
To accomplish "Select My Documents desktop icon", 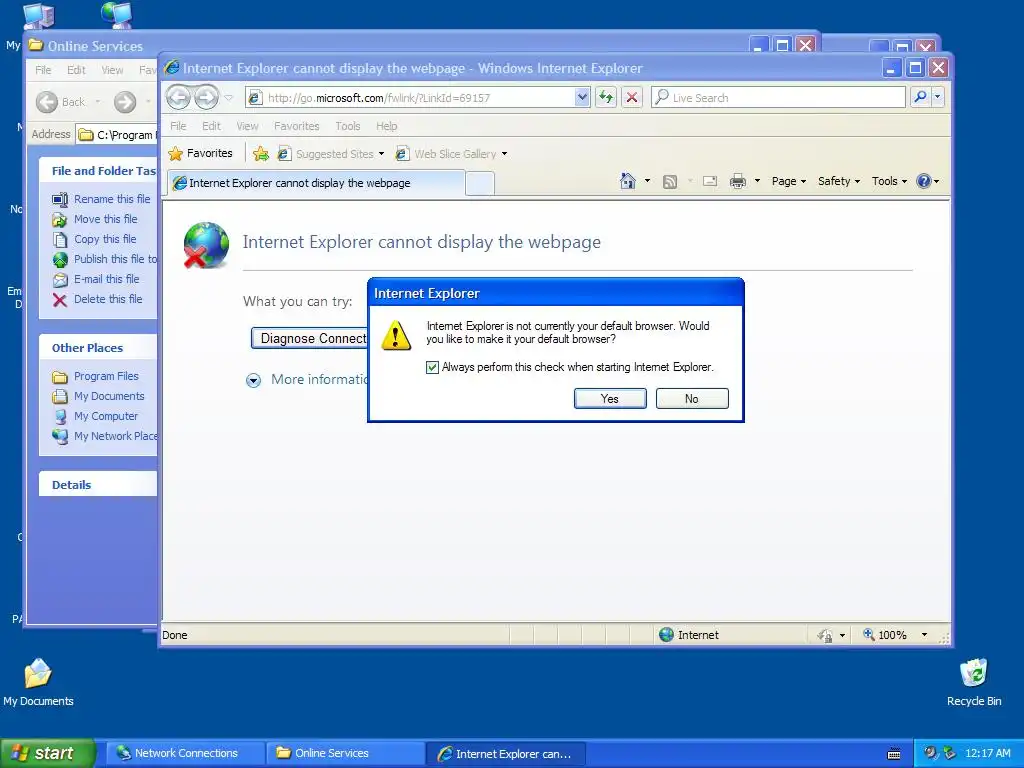I will point(38,683).
